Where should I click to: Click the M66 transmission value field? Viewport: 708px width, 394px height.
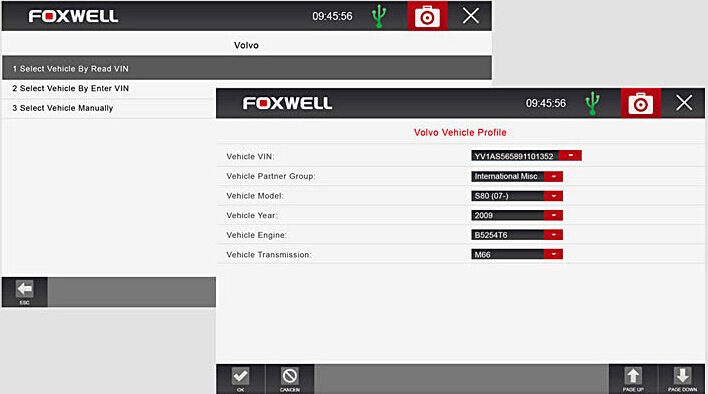(x=508, y=255)
